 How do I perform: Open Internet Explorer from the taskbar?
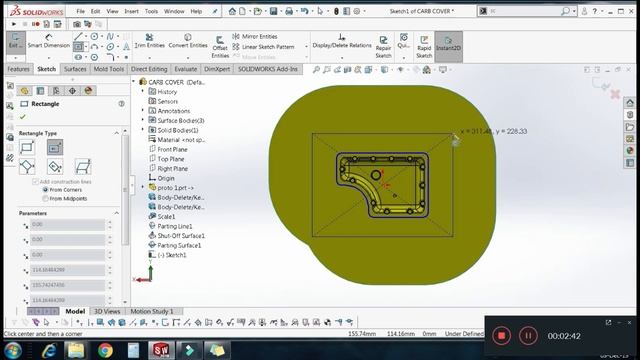click(x=49, y=350)
